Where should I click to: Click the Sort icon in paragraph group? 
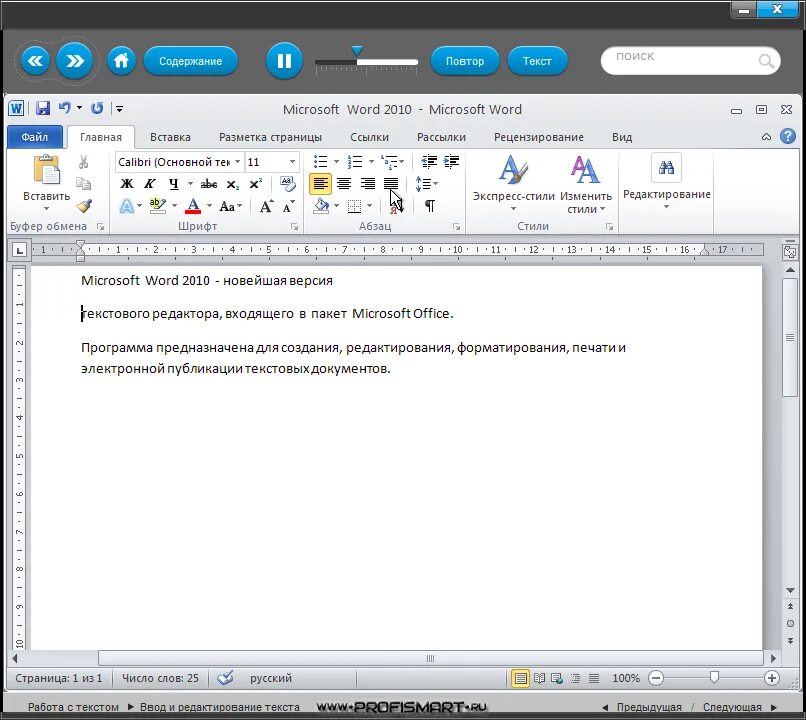(396, 207)
